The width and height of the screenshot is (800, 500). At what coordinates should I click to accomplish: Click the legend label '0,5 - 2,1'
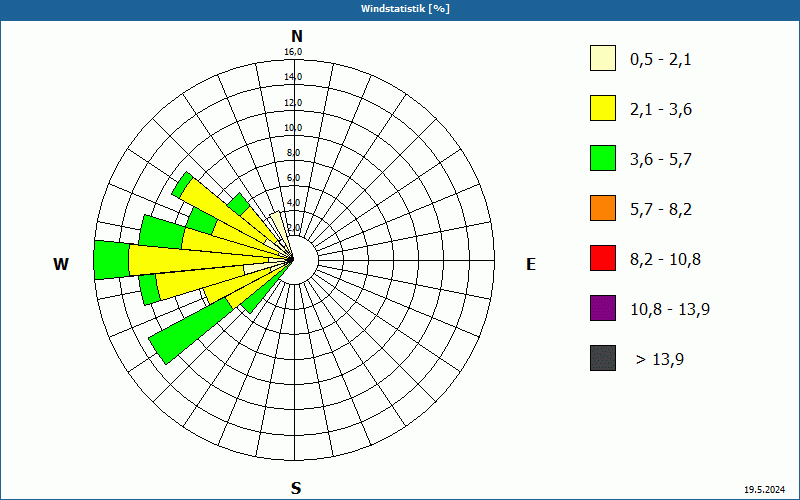click(x=661, y=60)
